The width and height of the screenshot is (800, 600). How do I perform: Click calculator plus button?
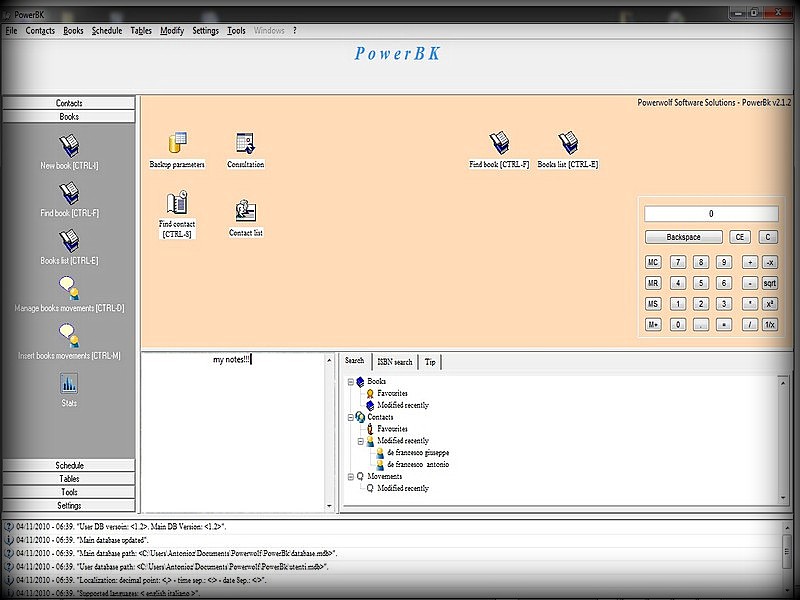point(749,262)
